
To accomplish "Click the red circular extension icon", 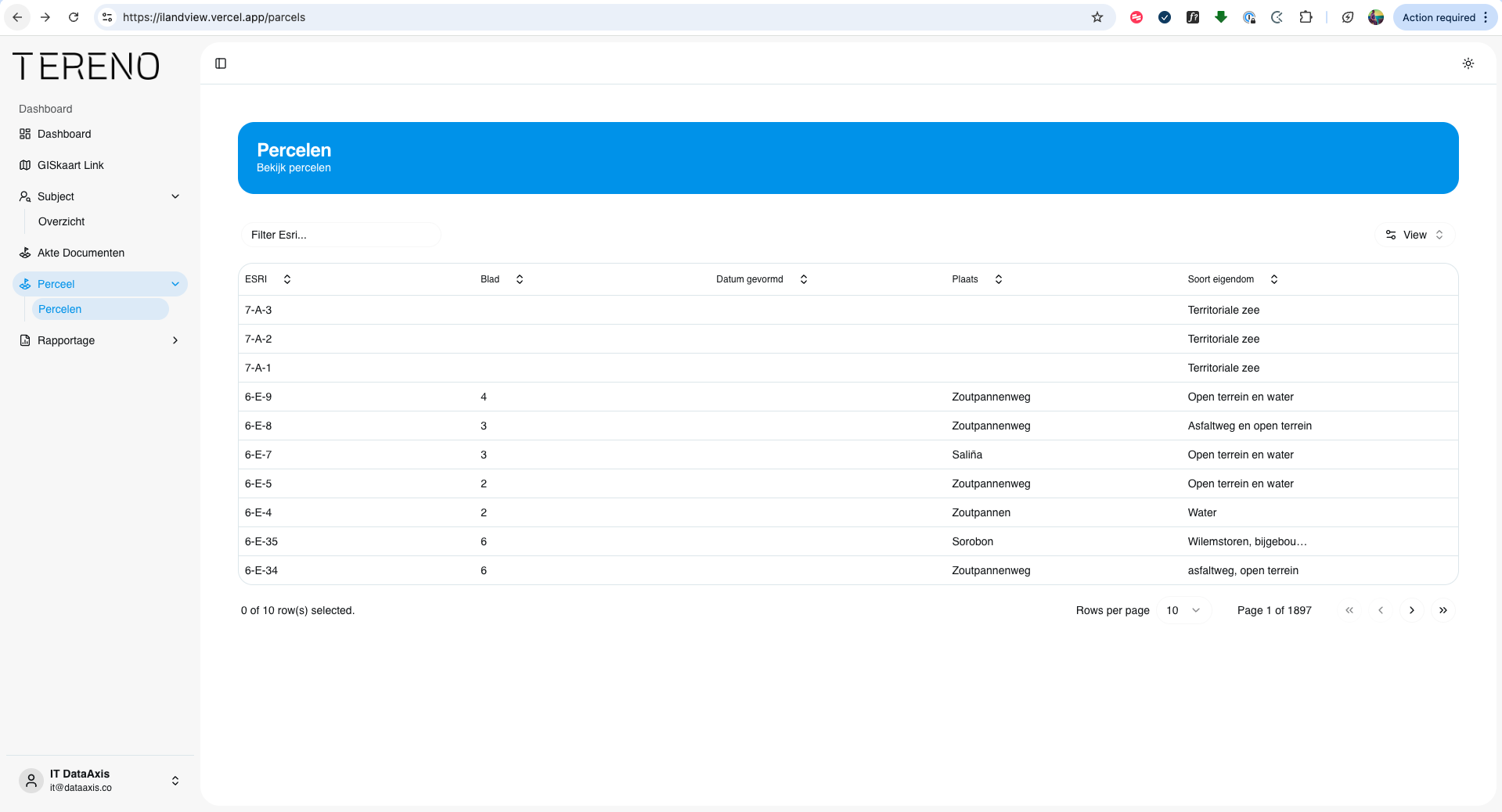I will (x=1136, y=17).
